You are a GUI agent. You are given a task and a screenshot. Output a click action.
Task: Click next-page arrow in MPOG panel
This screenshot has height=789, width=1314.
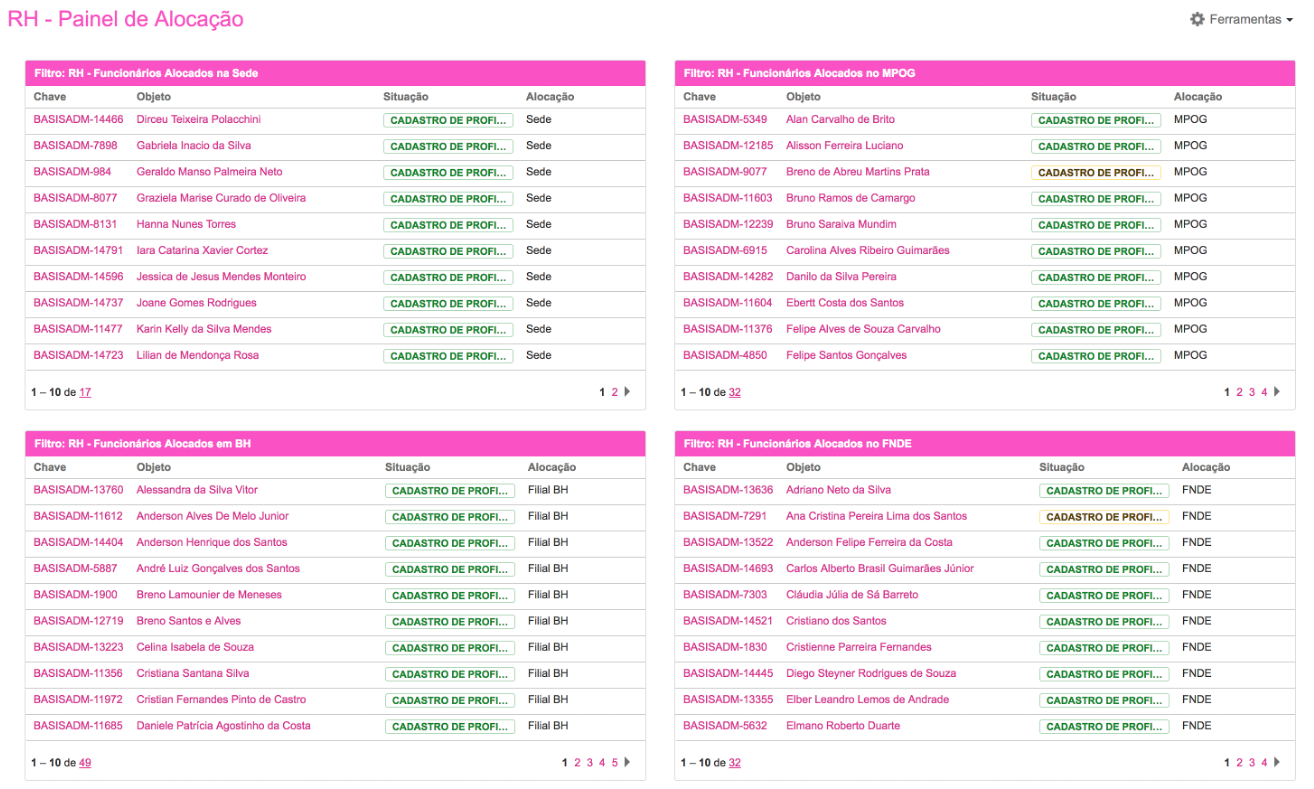[1277, 392]
